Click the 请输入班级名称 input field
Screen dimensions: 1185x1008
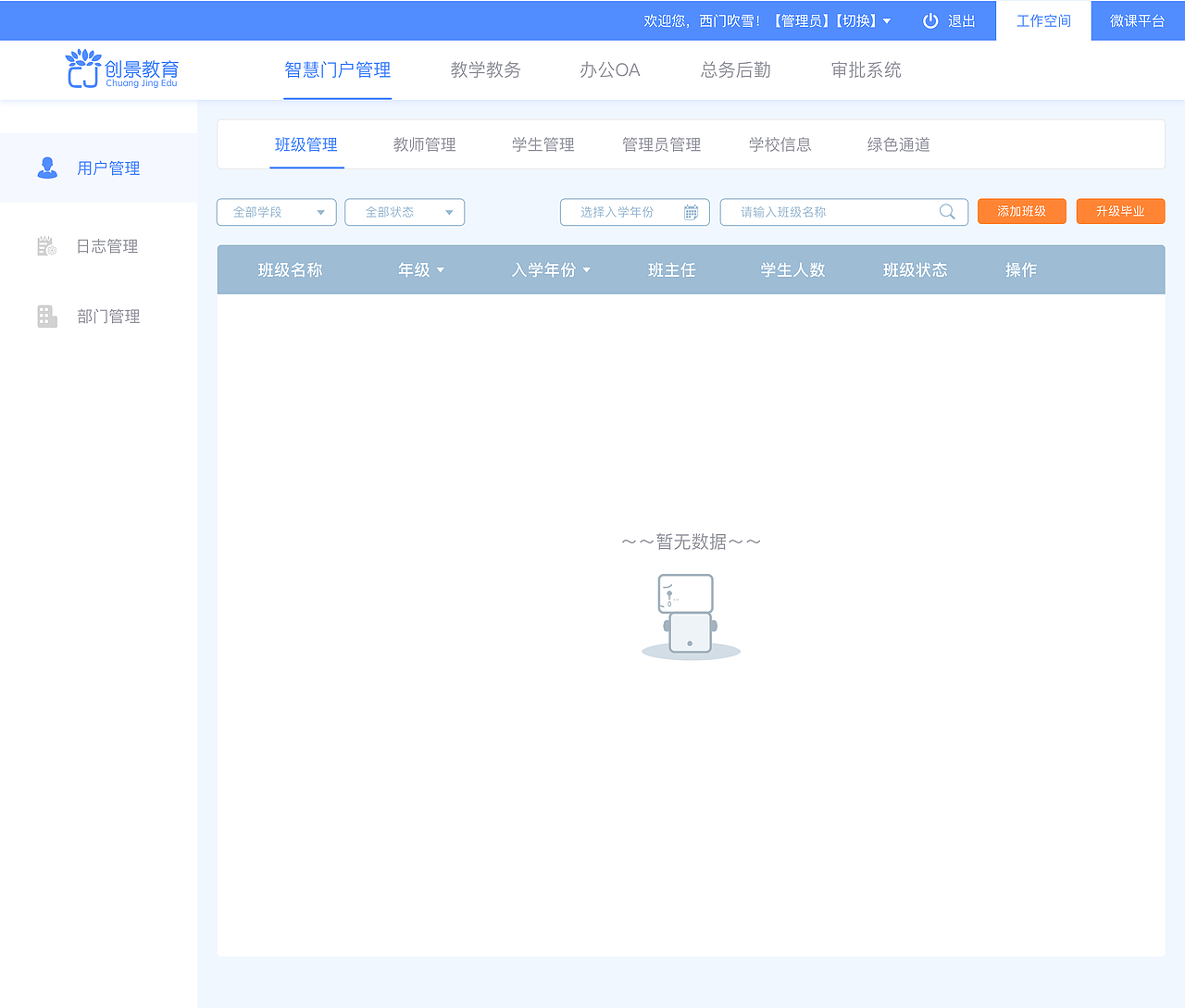[833, 211]
